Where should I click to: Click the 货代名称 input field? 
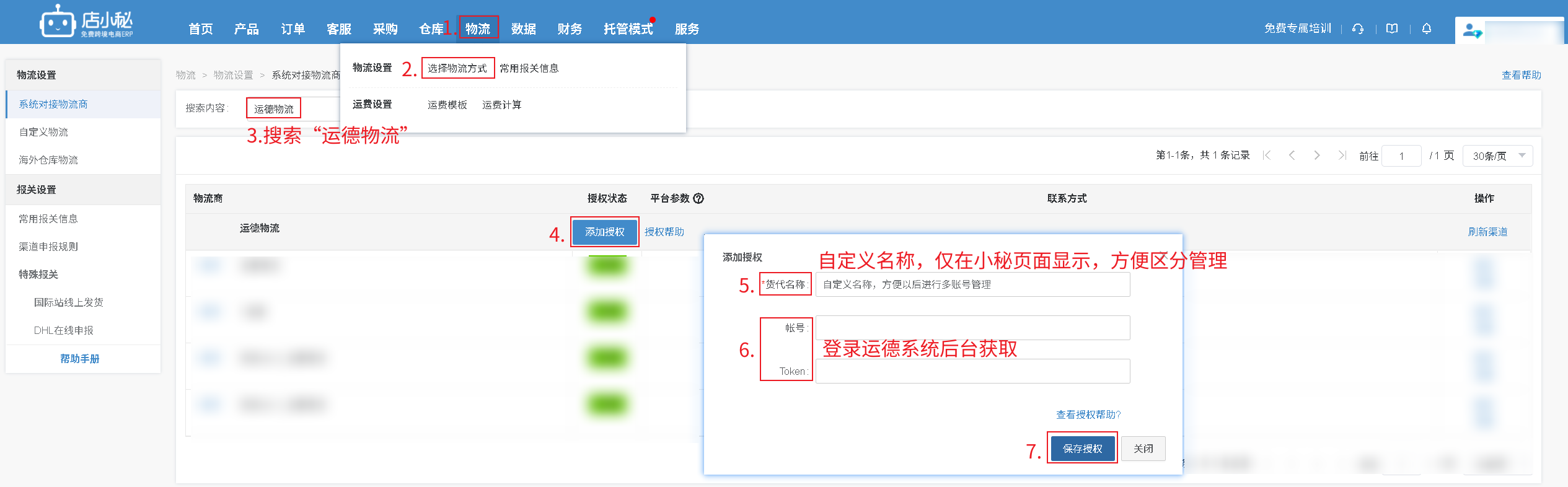point(972,284)
